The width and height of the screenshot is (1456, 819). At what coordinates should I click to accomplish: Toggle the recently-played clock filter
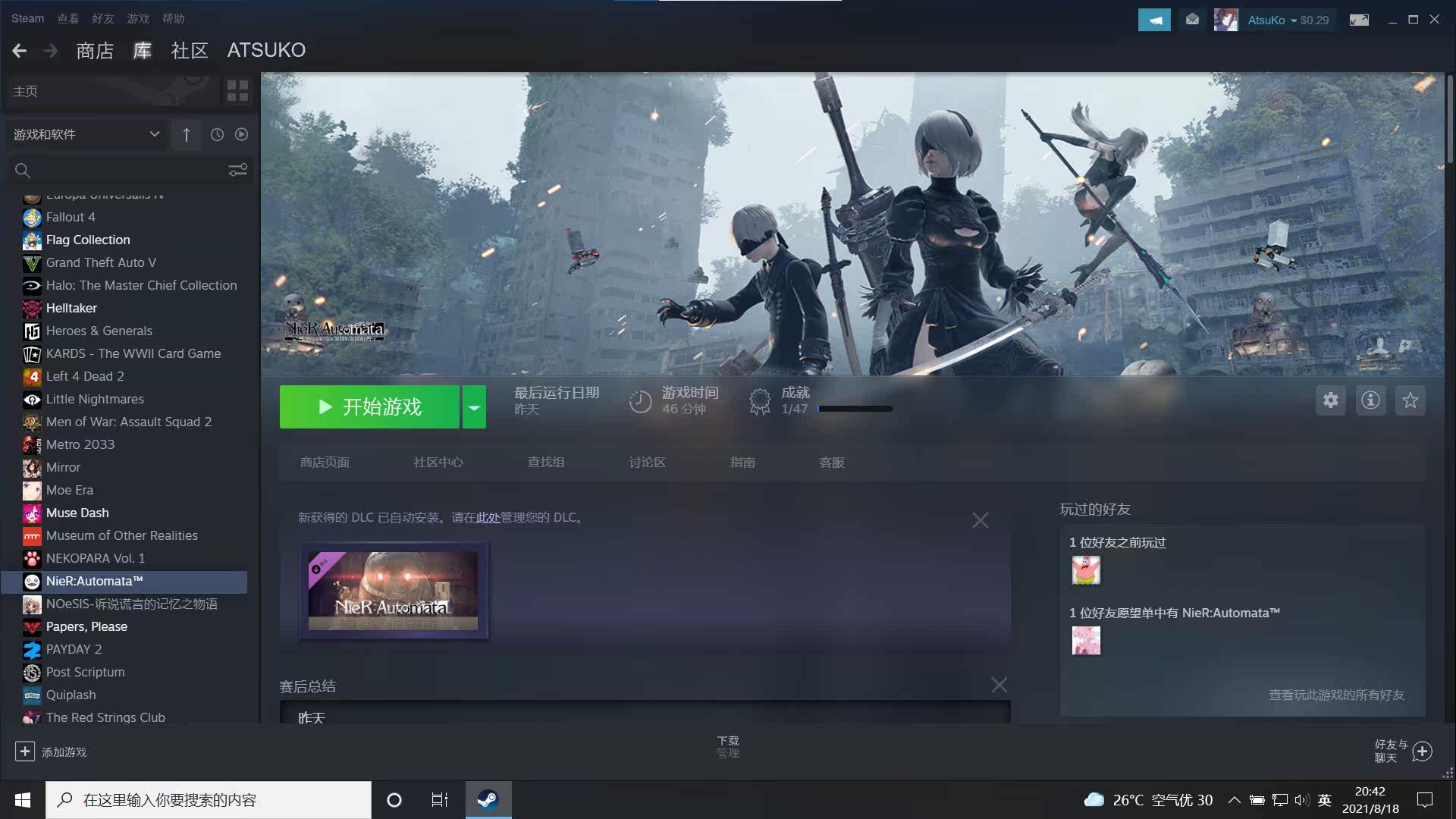[x=217, y=134]
